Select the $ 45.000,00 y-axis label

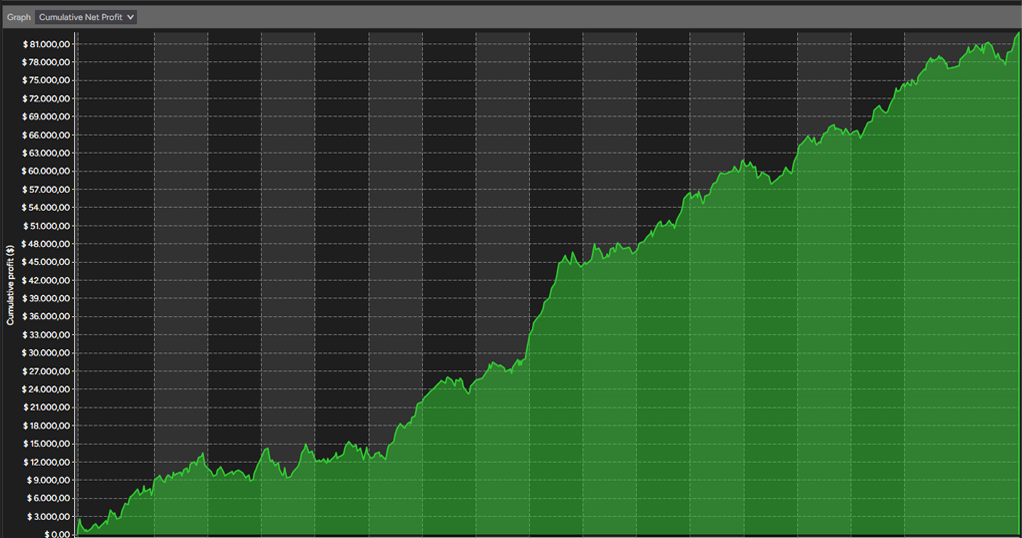pos(46,262)
